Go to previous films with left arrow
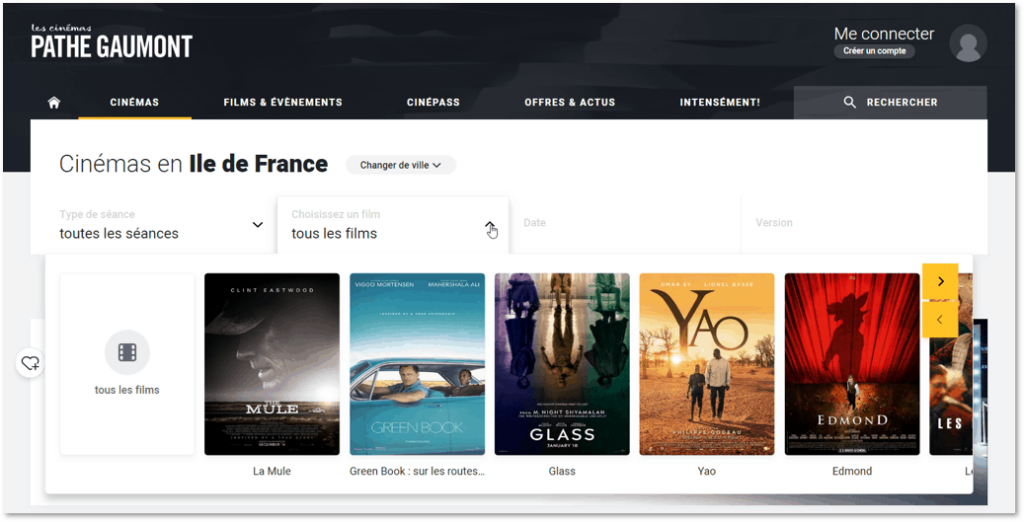This screenshot has width=1024, height=522. tap(940, 319)
